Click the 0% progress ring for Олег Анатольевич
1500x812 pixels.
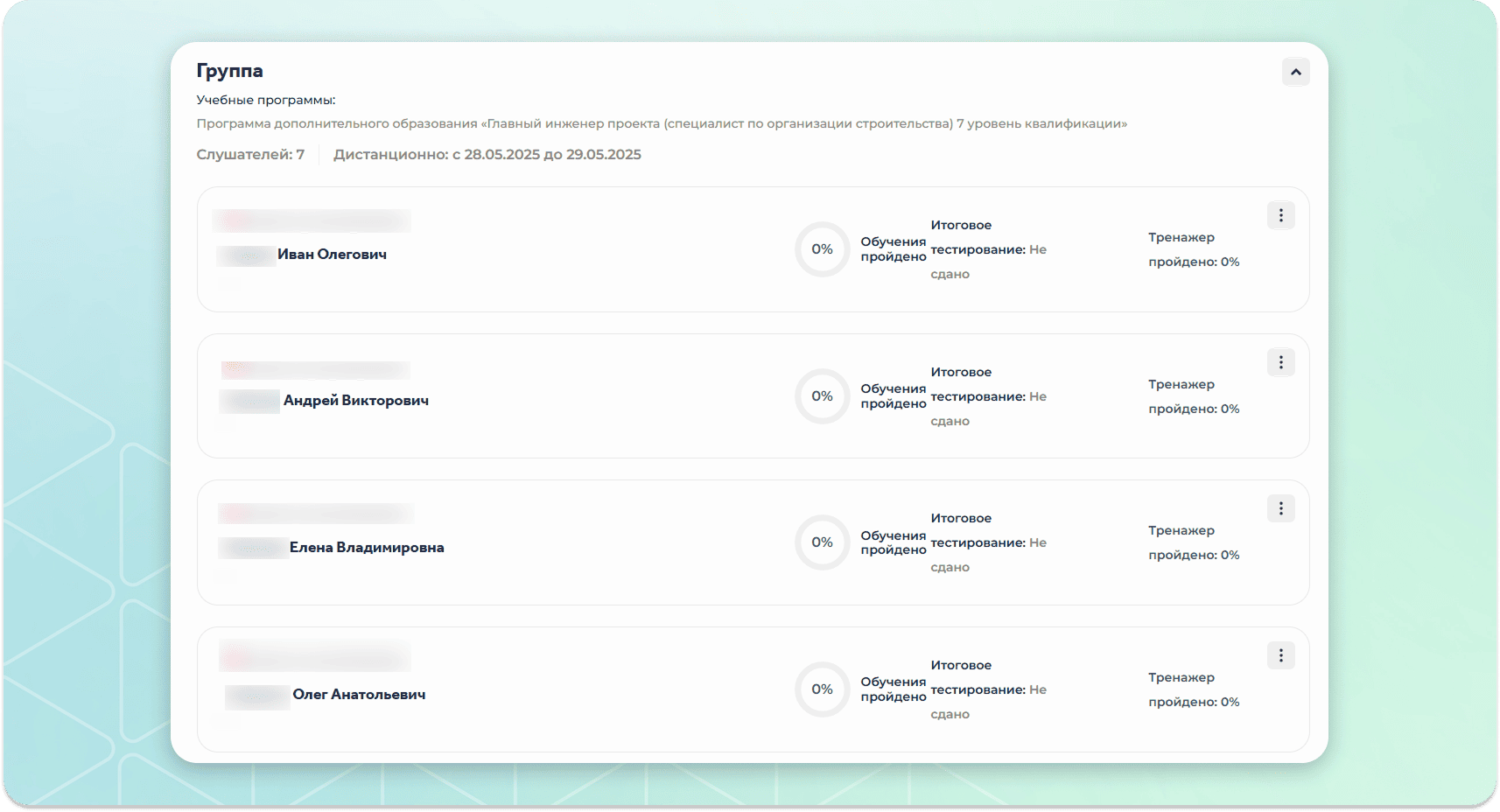(x=822, y=689)
